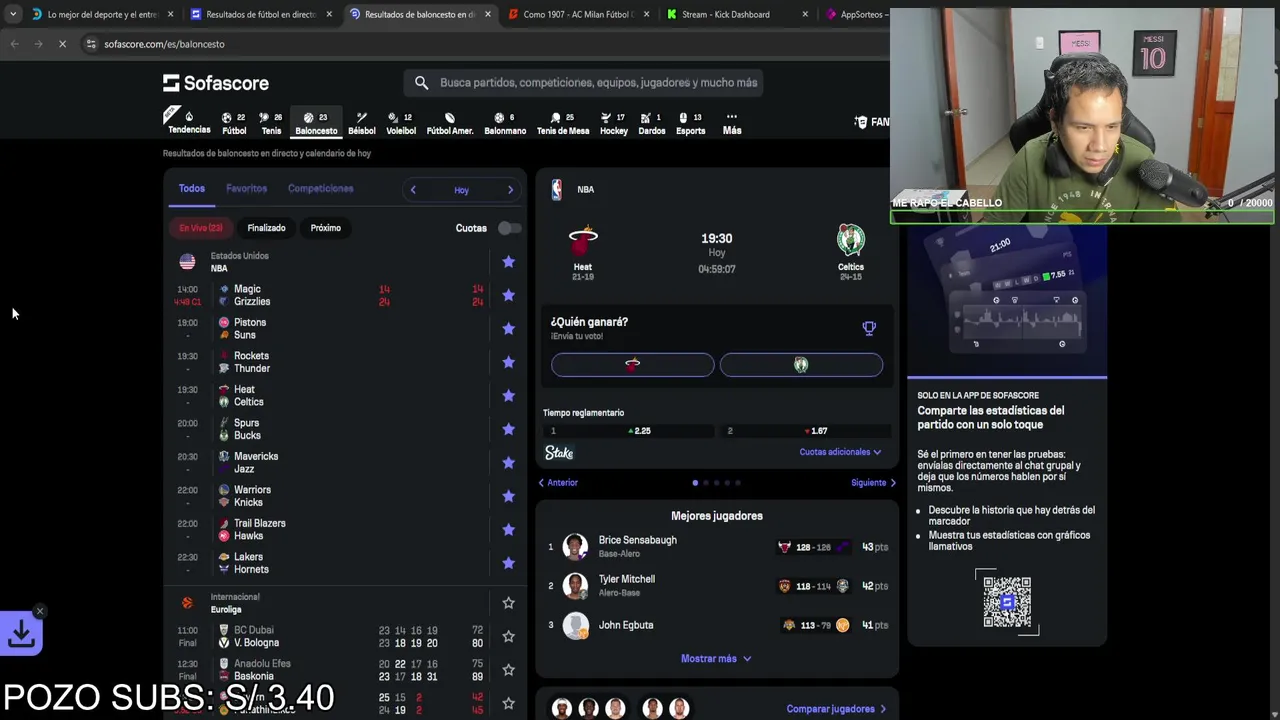Favorite the BC Dubai V. Bologna match
Image resolution: width=1280 pixels, height=720 pixels.
[x=508, y=636]
